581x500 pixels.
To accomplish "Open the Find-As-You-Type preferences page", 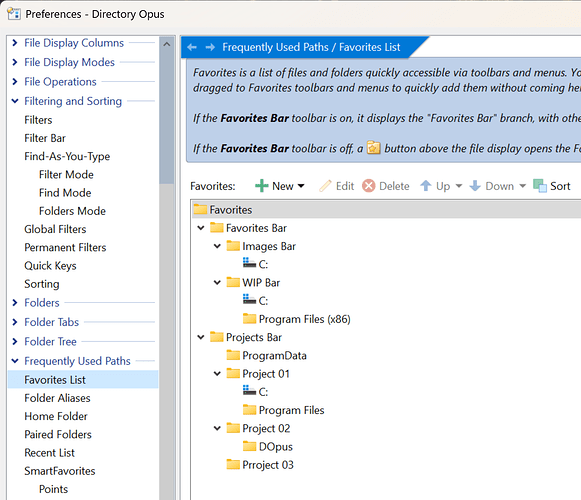I will pos(67,156).
